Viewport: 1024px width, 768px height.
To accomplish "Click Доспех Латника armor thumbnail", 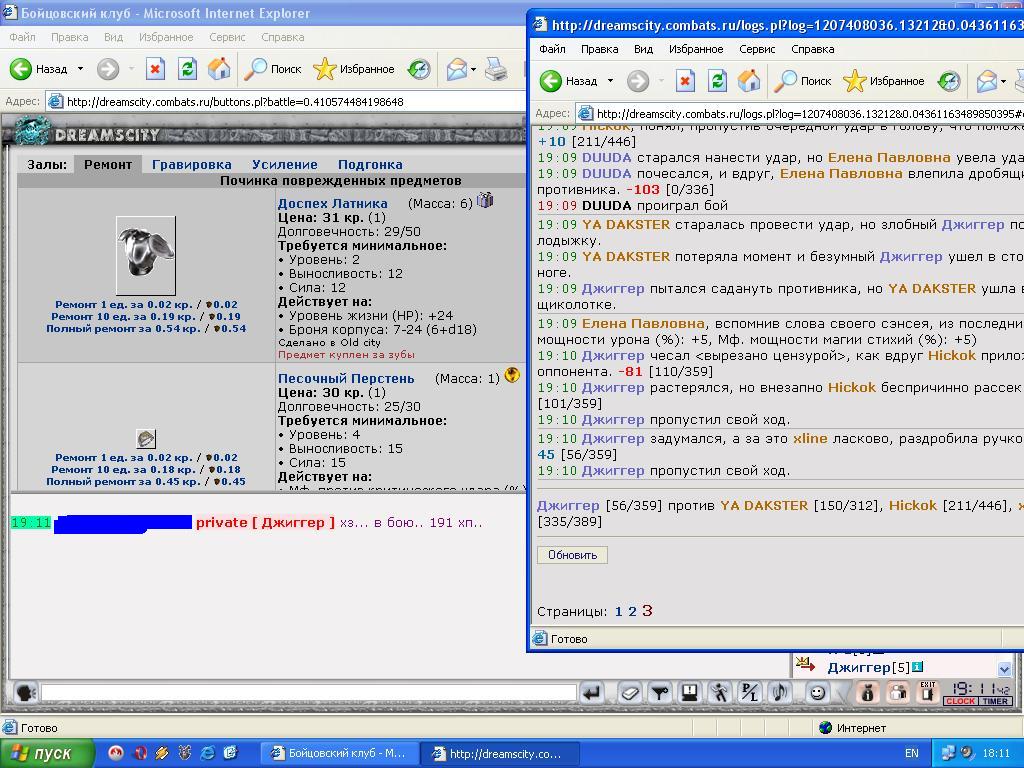I will [x=146, y=255].
